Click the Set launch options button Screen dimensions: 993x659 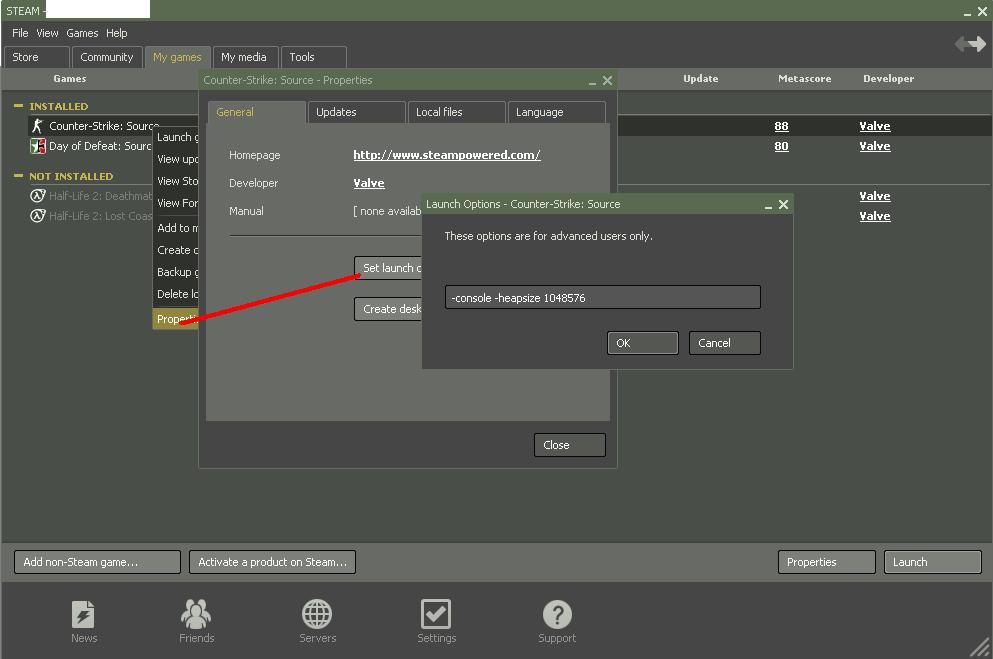[x=388, y=268]
